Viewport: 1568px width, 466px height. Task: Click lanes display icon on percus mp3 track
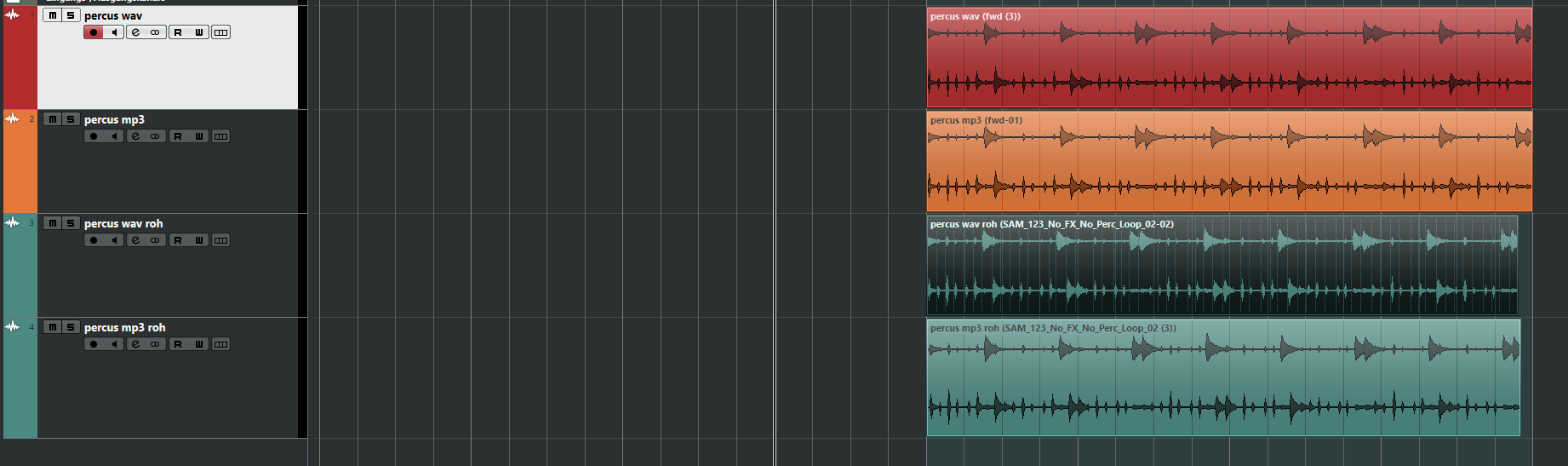220,136
